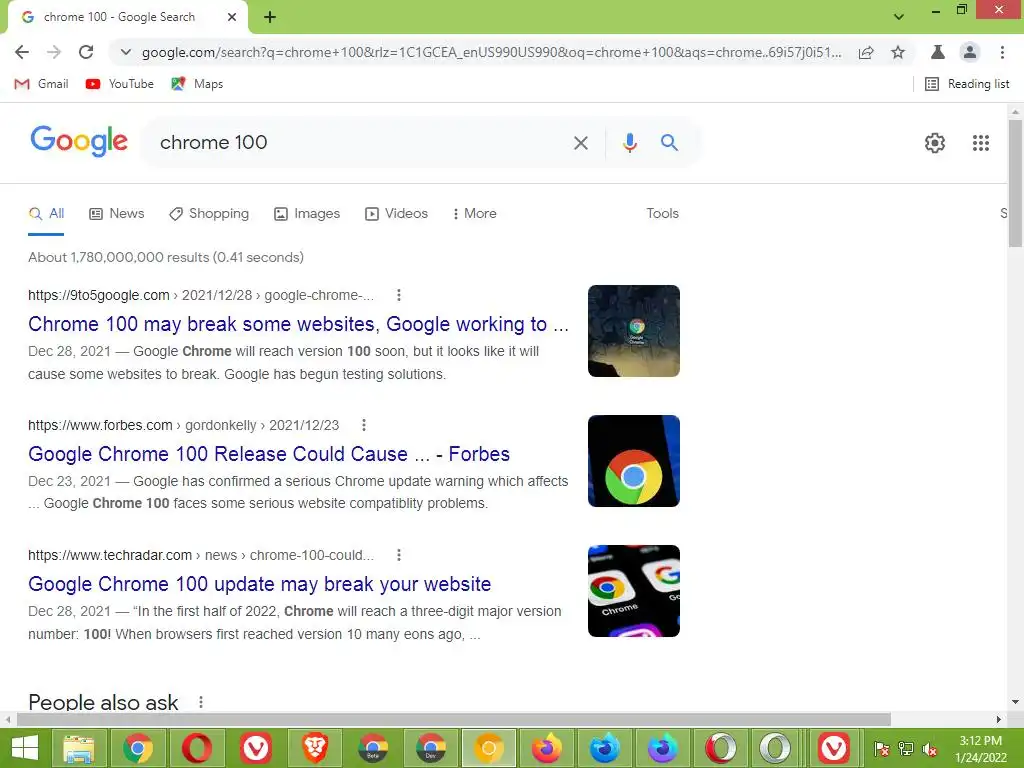Image resolution: width=1024 pixels, height=768 pixels.
Task: Click the URL address bar text
Action: (491, 52)
